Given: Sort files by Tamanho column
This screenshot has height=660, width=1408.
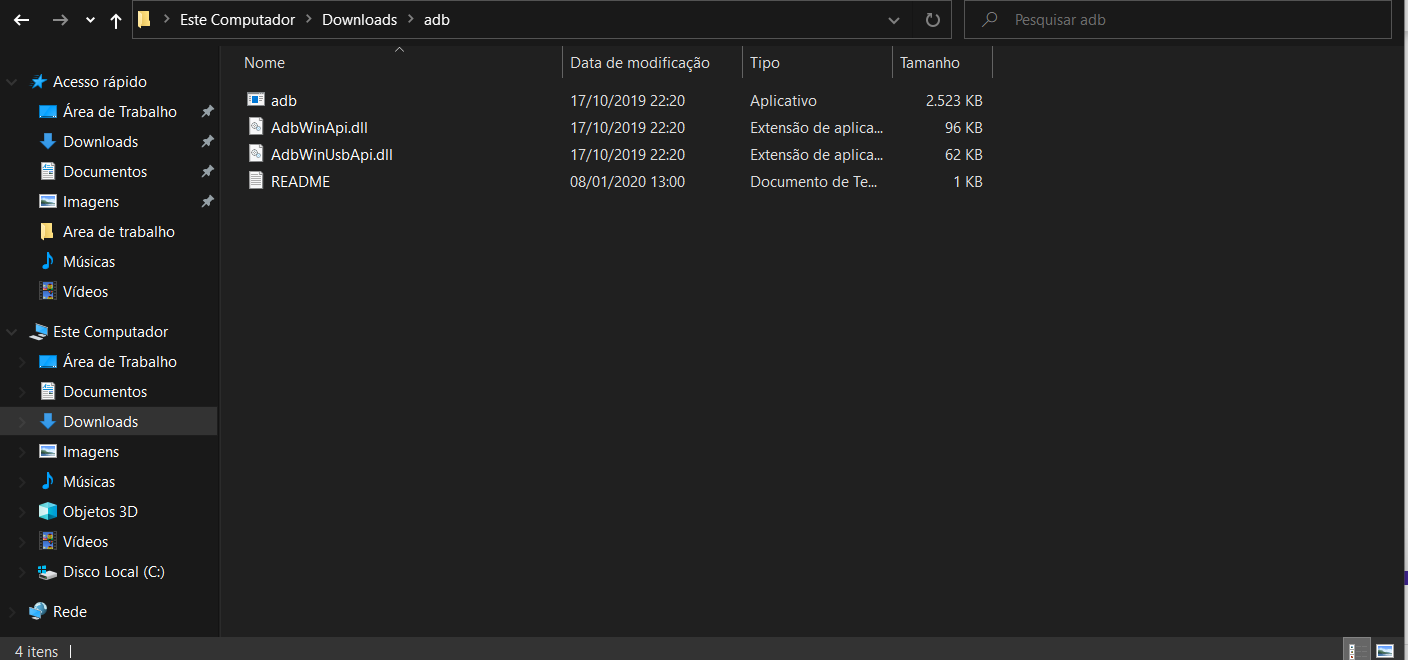Looking at the screenshot, I should pos(930,63).
